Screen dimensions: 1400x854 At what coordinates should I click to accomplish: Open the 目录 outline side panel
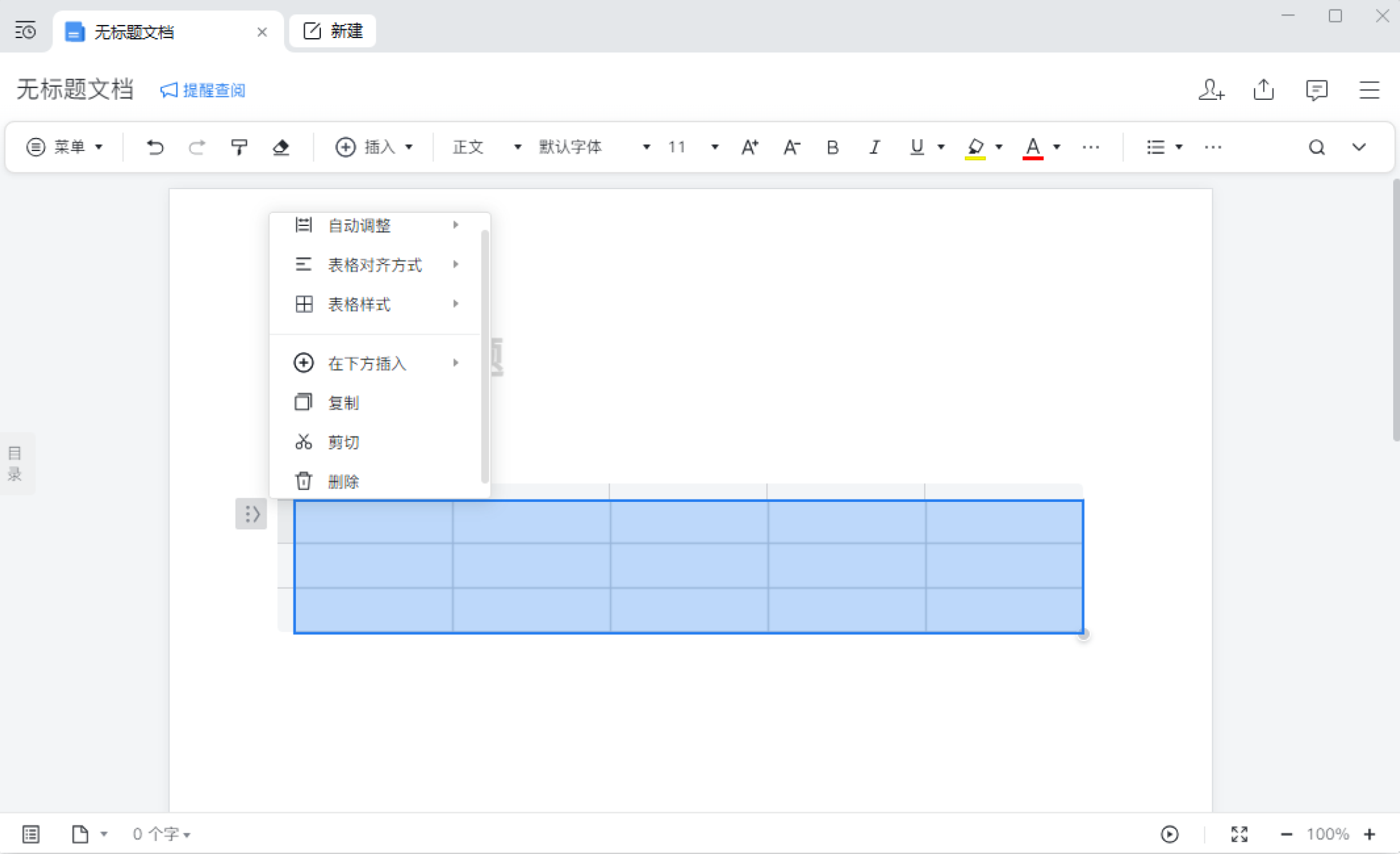click(x=16, y=463)
